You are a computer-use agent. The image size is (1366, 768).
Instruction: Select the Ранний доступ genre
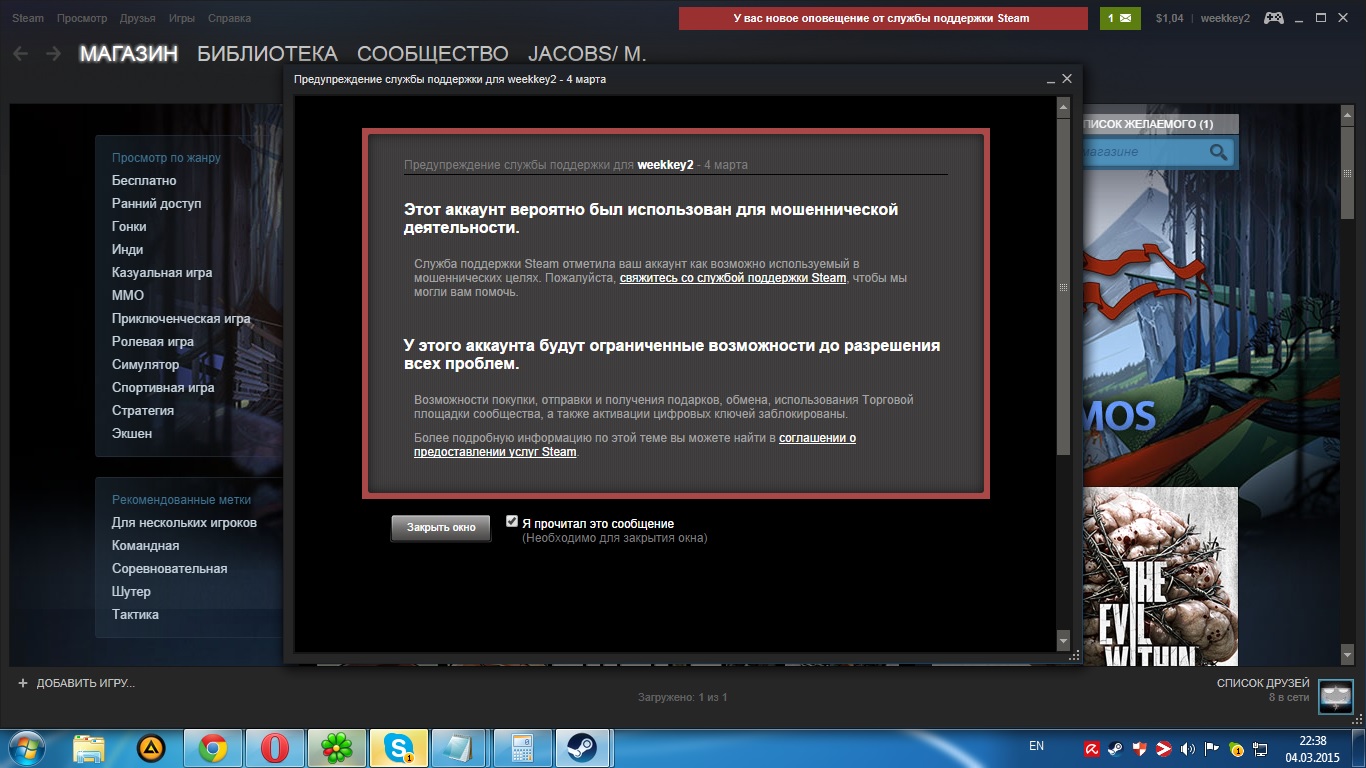point(157,204)
